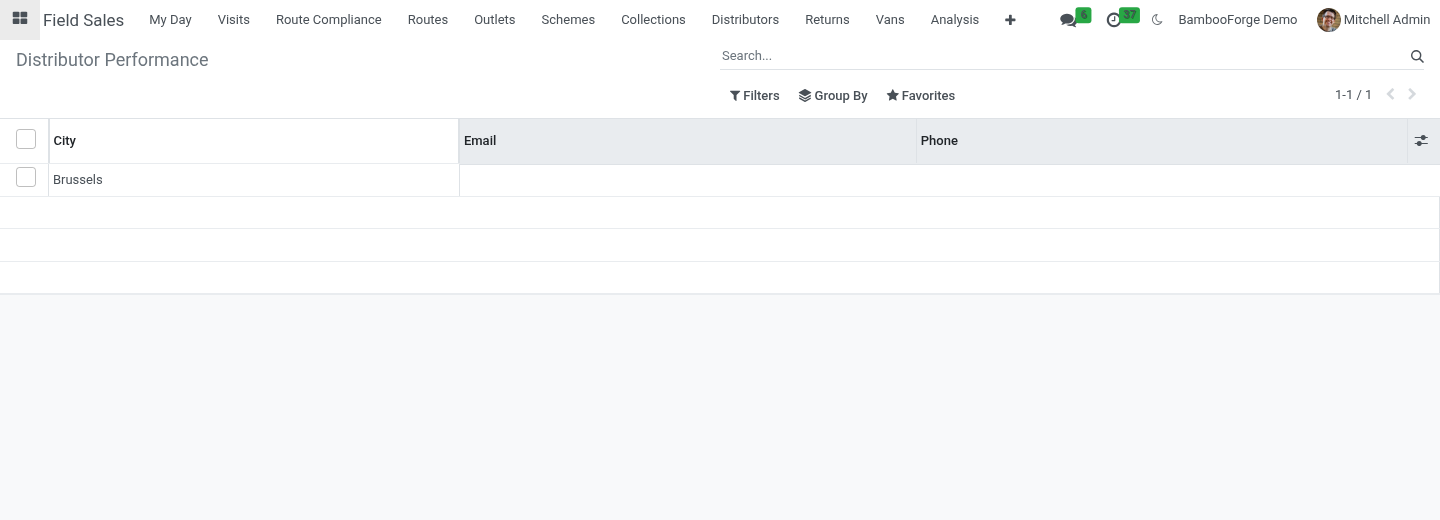Tick the Brussels row checkbox
This screenshot has width=1440, height=520.
click(x=26, y=177)
